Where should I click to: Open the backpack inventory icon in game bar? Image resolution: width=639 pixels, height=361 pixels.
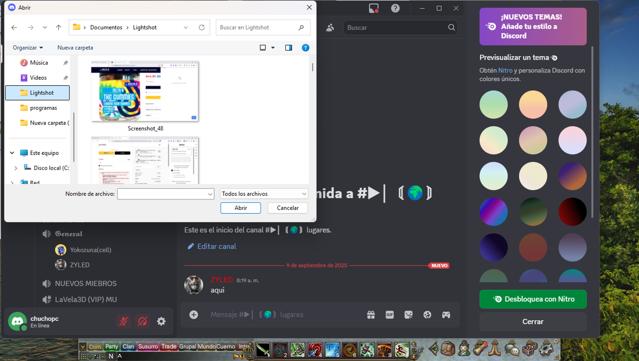tap(447, 349)
